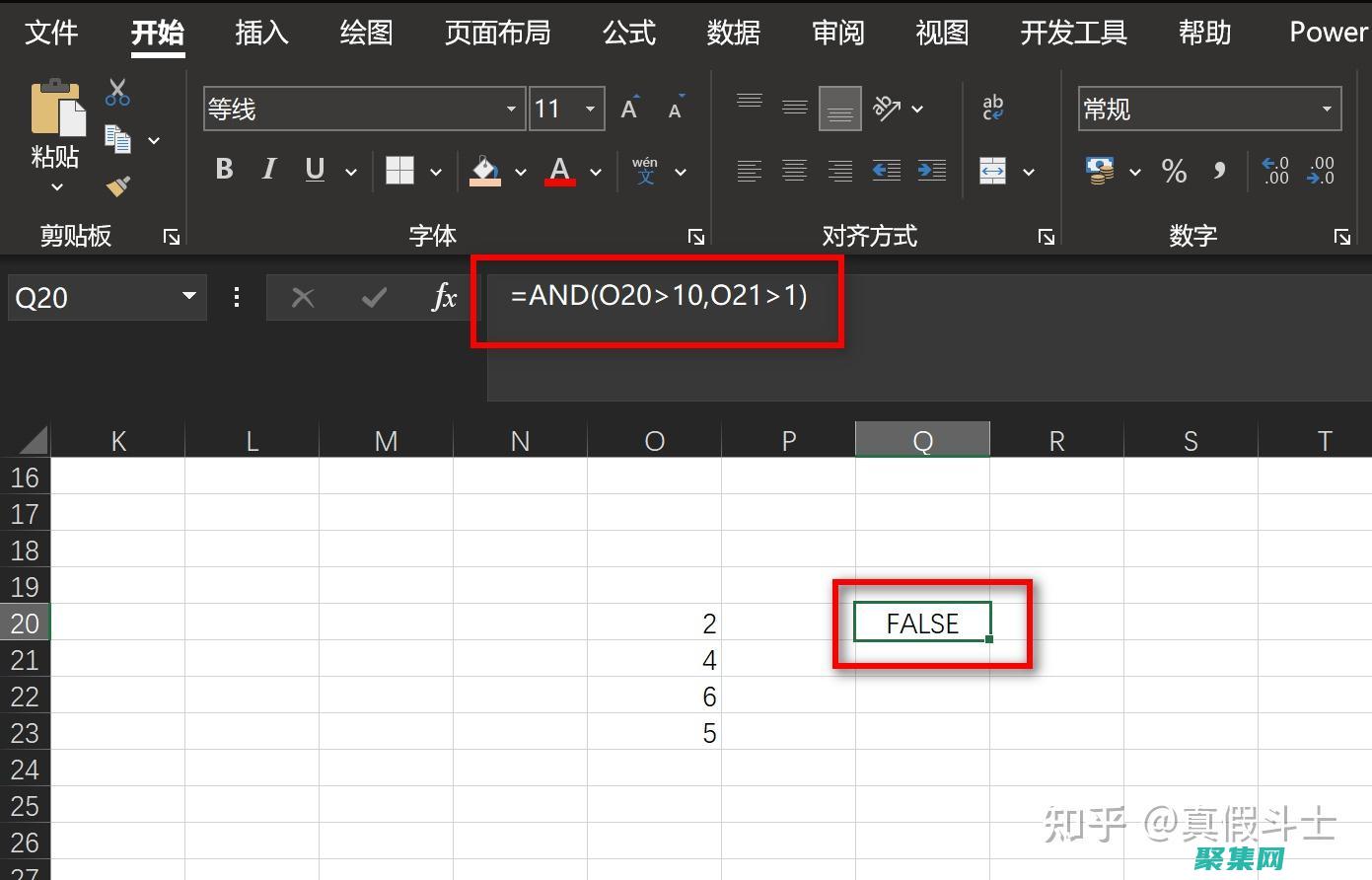Viewport: 1372px width, 880px height.
Task: Open the 常规 number format dropdown
Action: (1326, 109)
